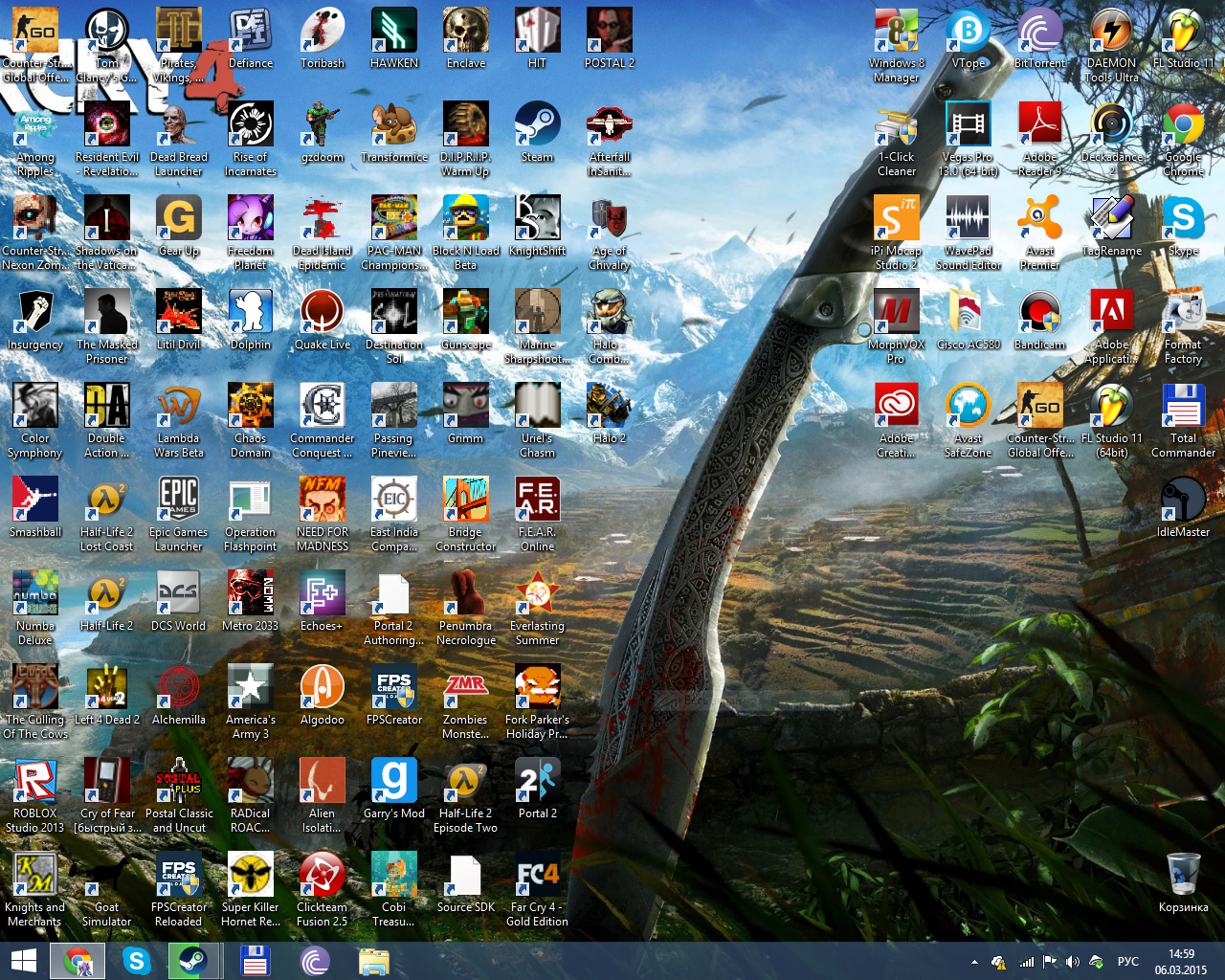Select Windows 8 Manager icon

point(897,46)
